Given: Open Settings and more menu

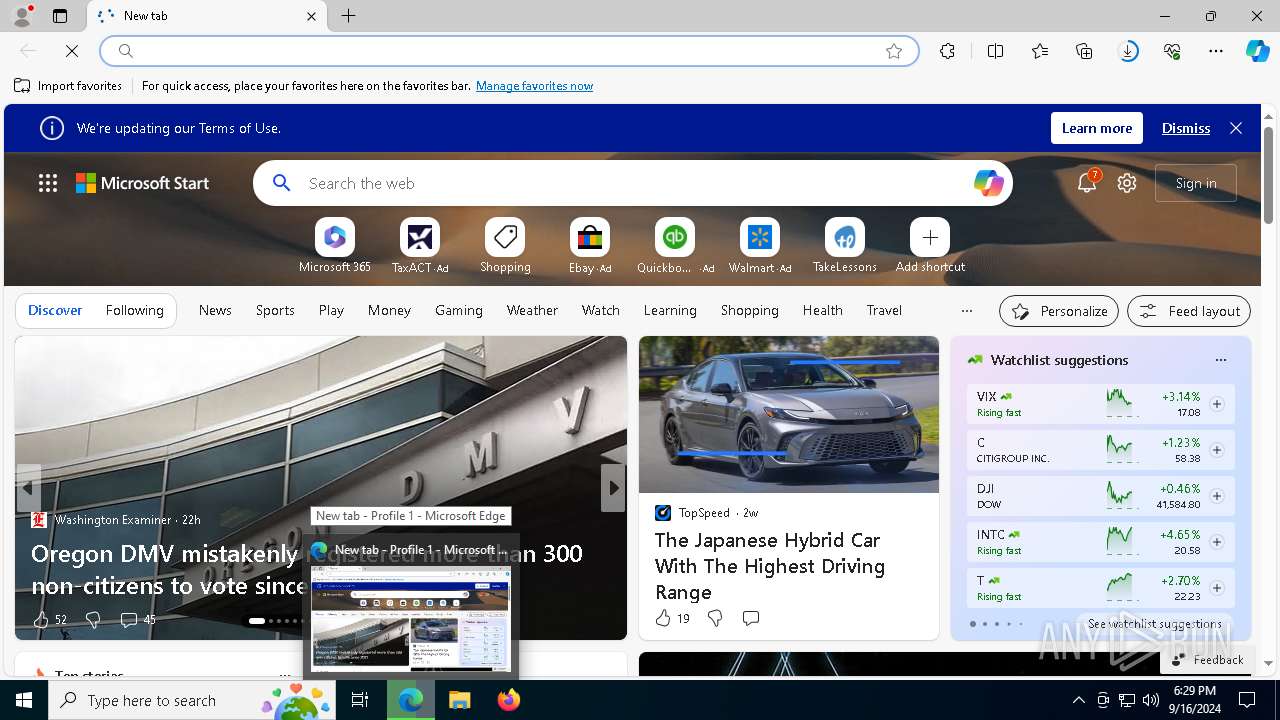Looking at the screenshot, I should [x=1216, y=51].
